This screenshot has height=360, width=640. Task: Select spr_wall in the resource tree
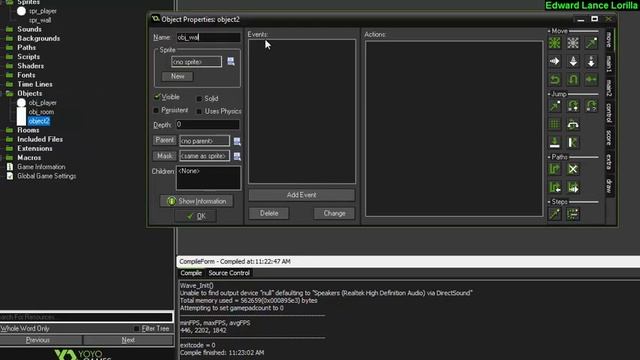pos(40,20)
